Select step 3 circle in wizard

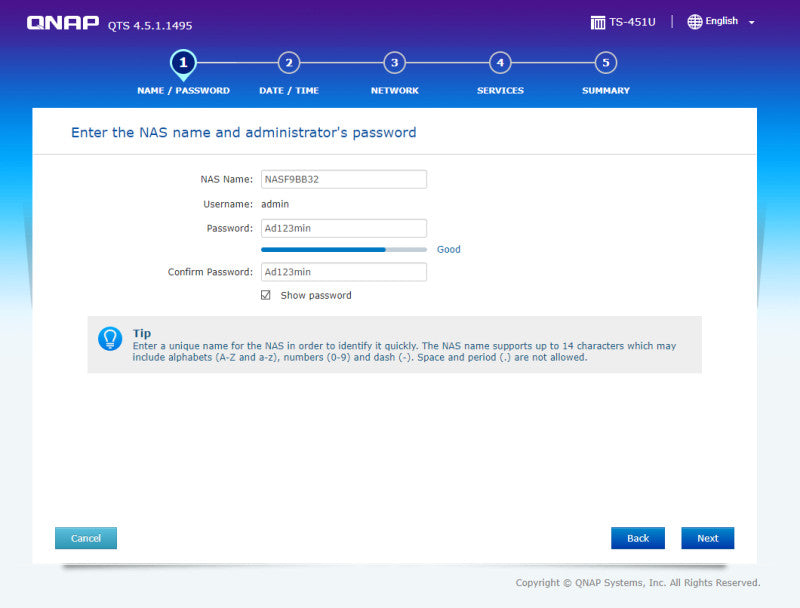click(394, 63)
